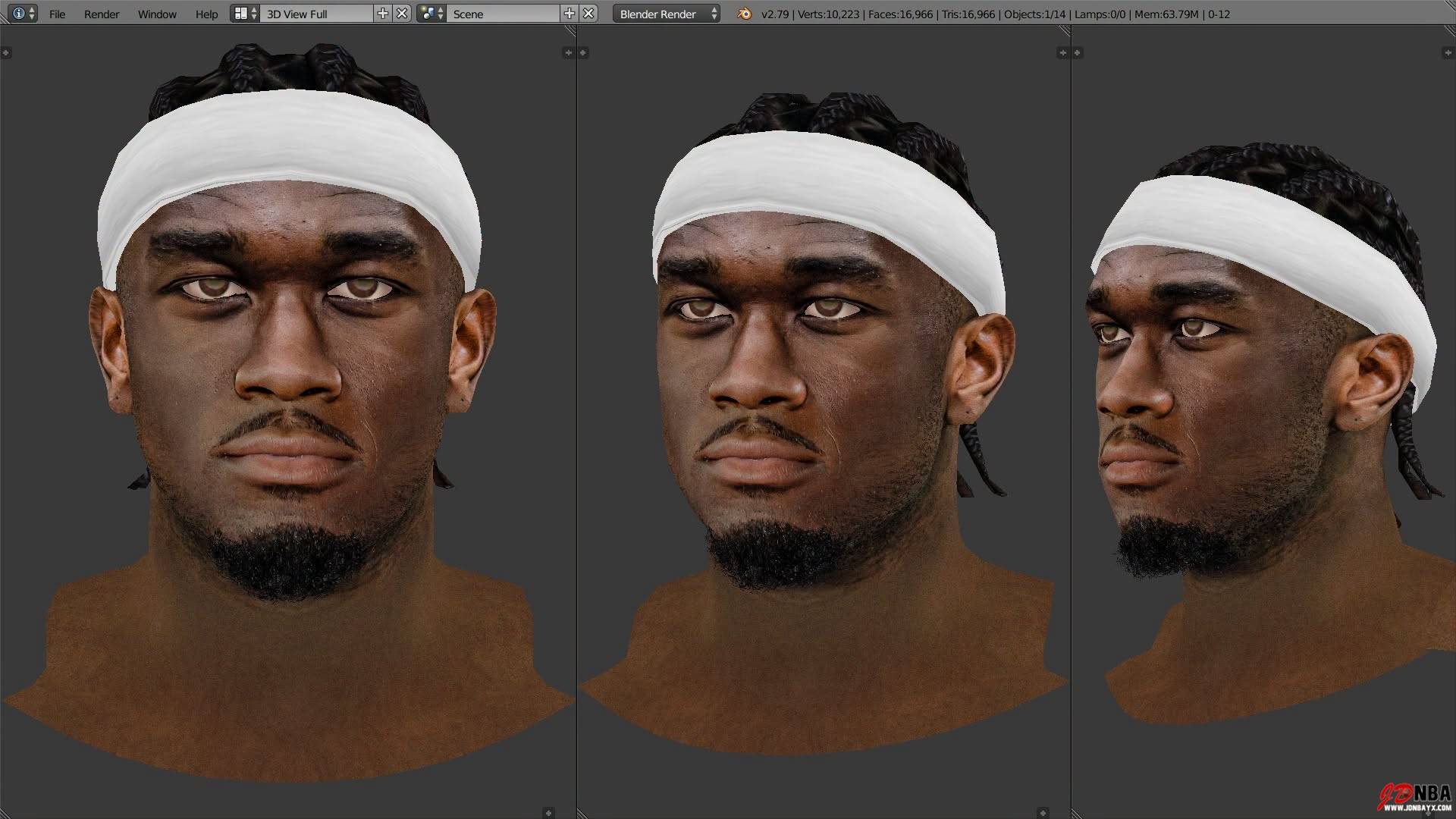Click the Verts:10,223 statistic
This screenshot has height=819, width=1456.
pyautogui.click(x=829, y=14)
